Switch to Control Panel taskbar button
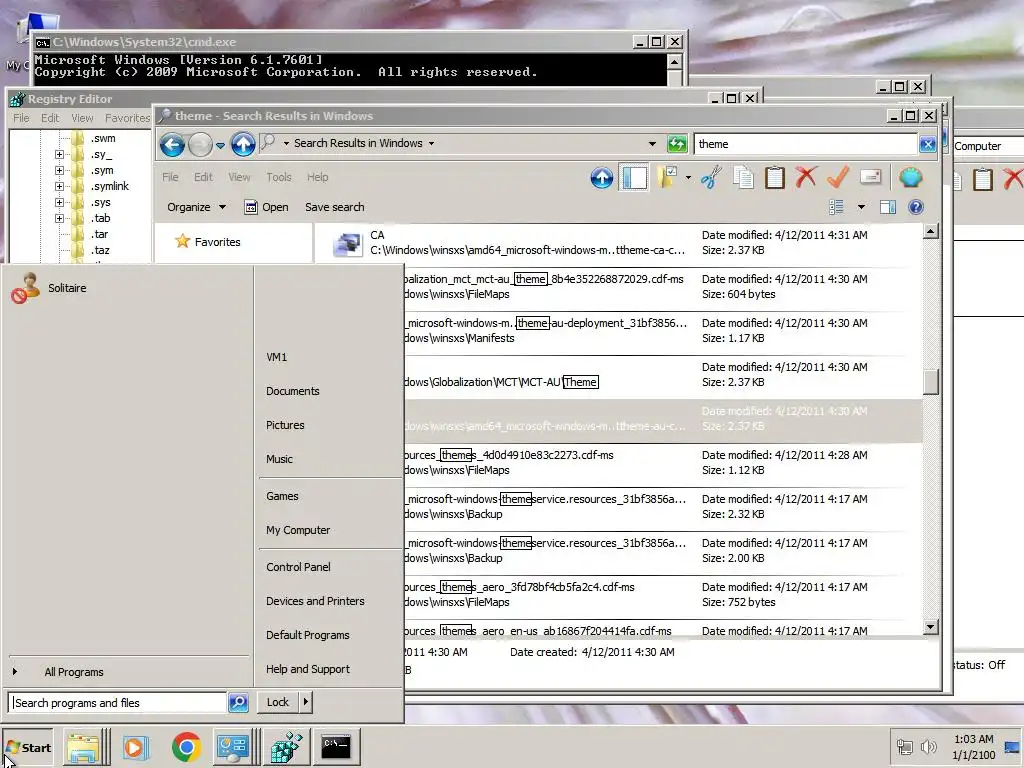The image size is (1024, 768). click(233, 747)
